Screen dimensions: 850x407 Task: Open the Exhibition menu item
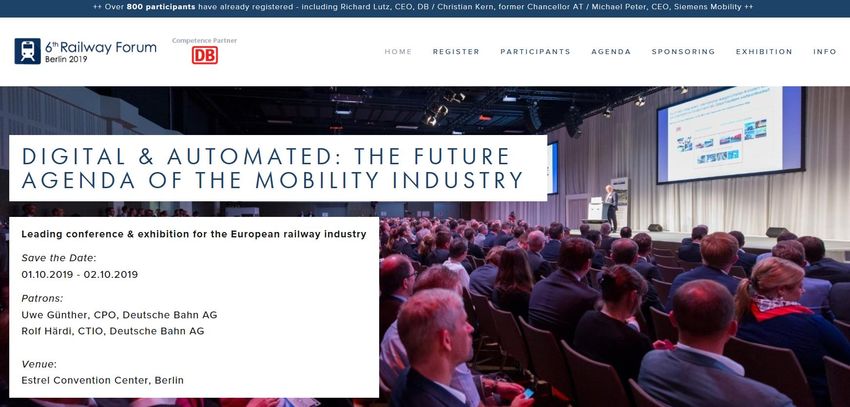[764, 52]
